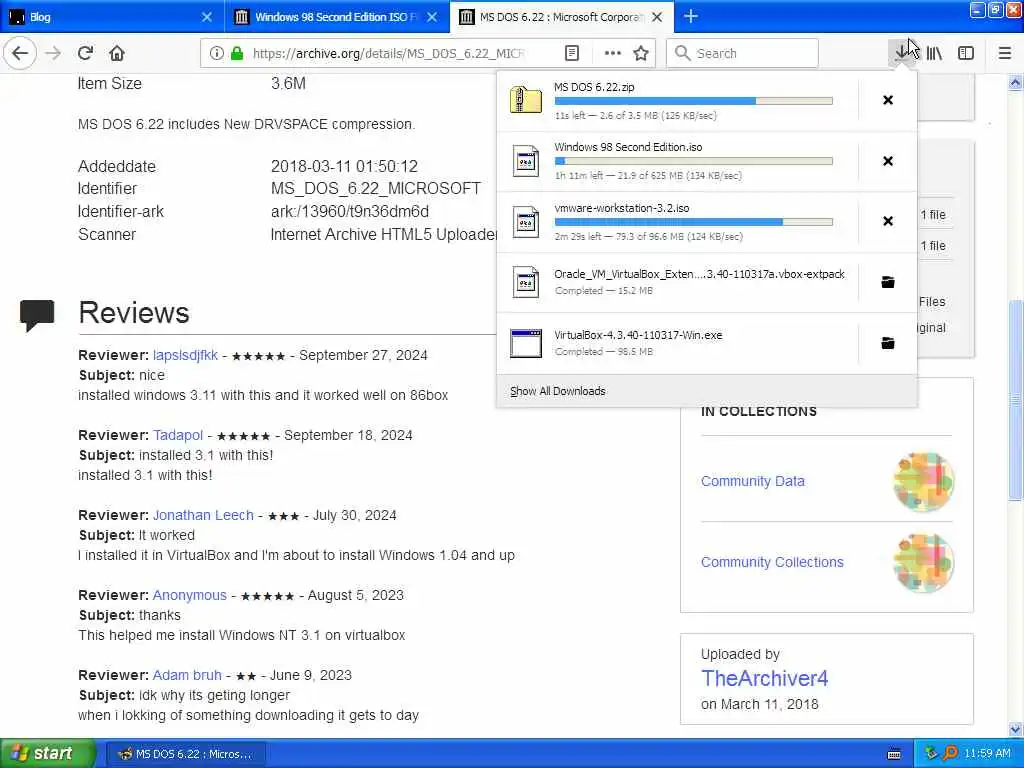This screenshot has width=1024, height=768.
Task: Click the identifier text MS_DOS_6.22_MICROSOFT
Action: 376,189
